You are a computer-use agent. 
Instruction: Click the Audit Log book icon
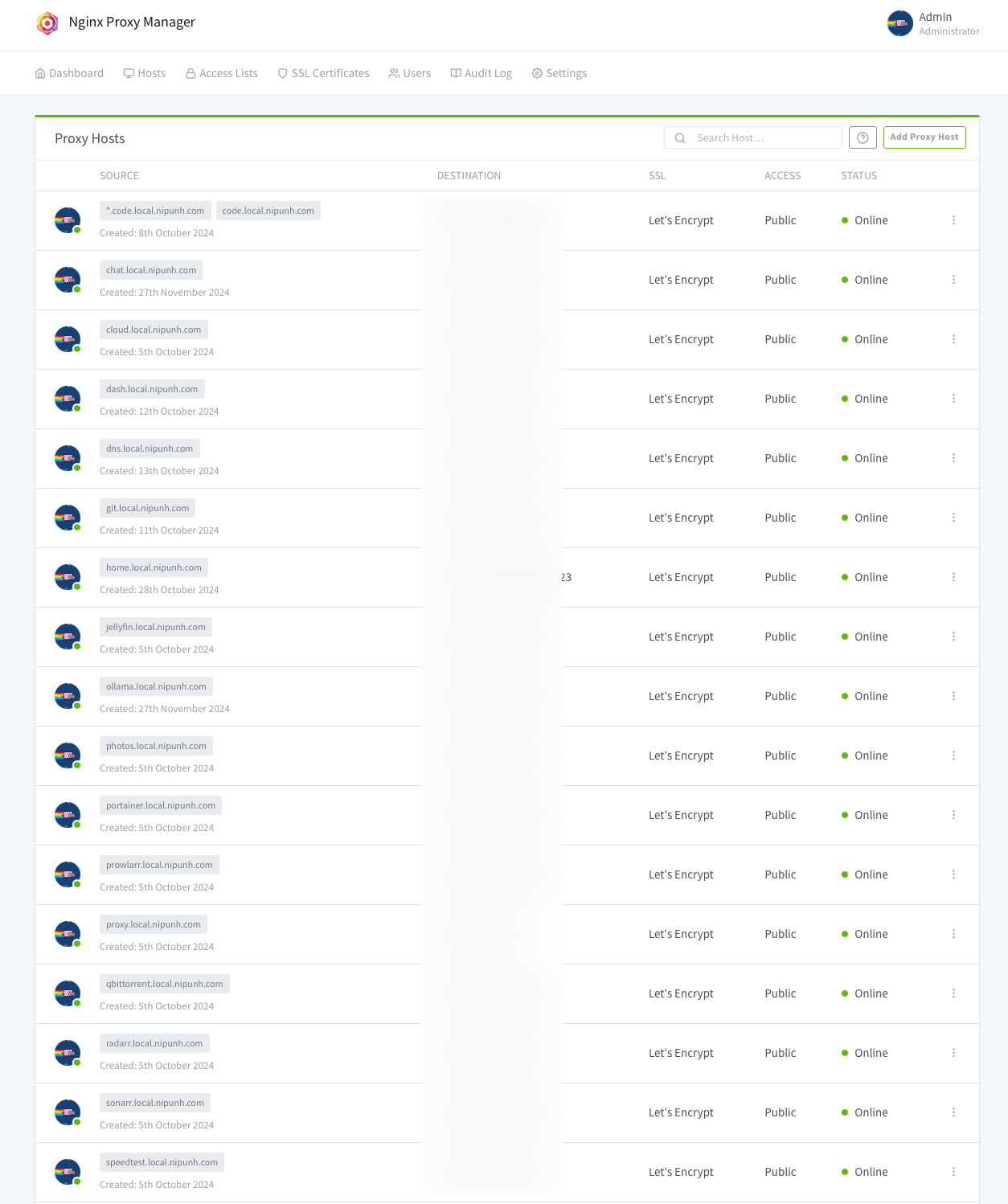pyautogui.click(x=456, y=72)
